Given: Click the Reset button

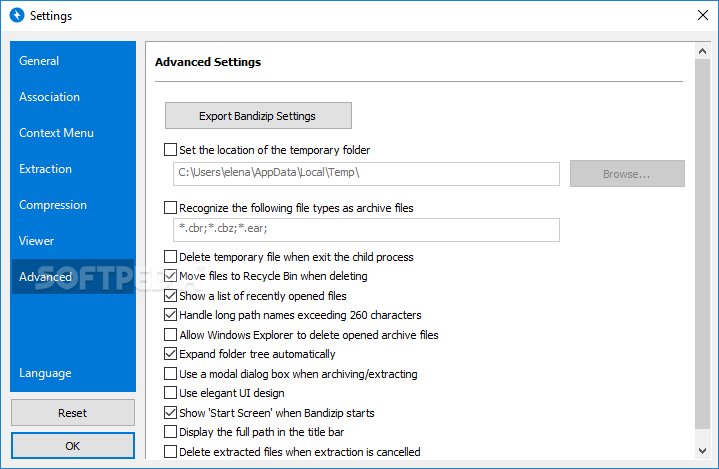Looking at the screenshot, I should click(73, 413).
